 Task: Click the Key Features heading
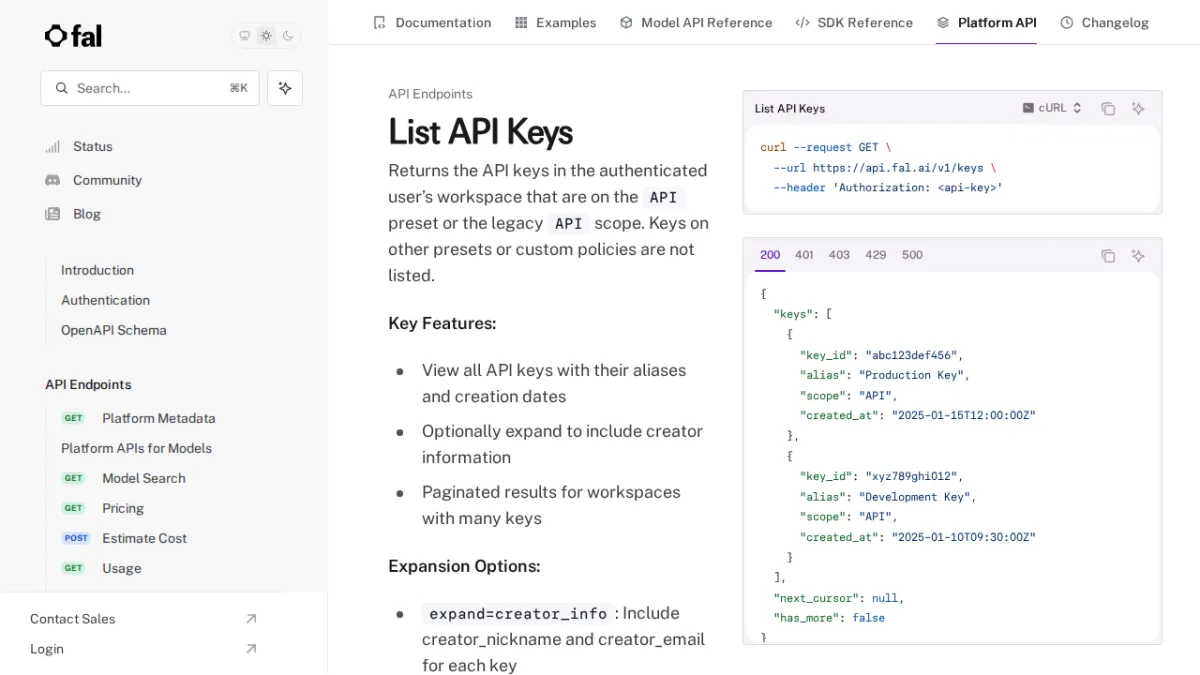click(x=442, y=324)
